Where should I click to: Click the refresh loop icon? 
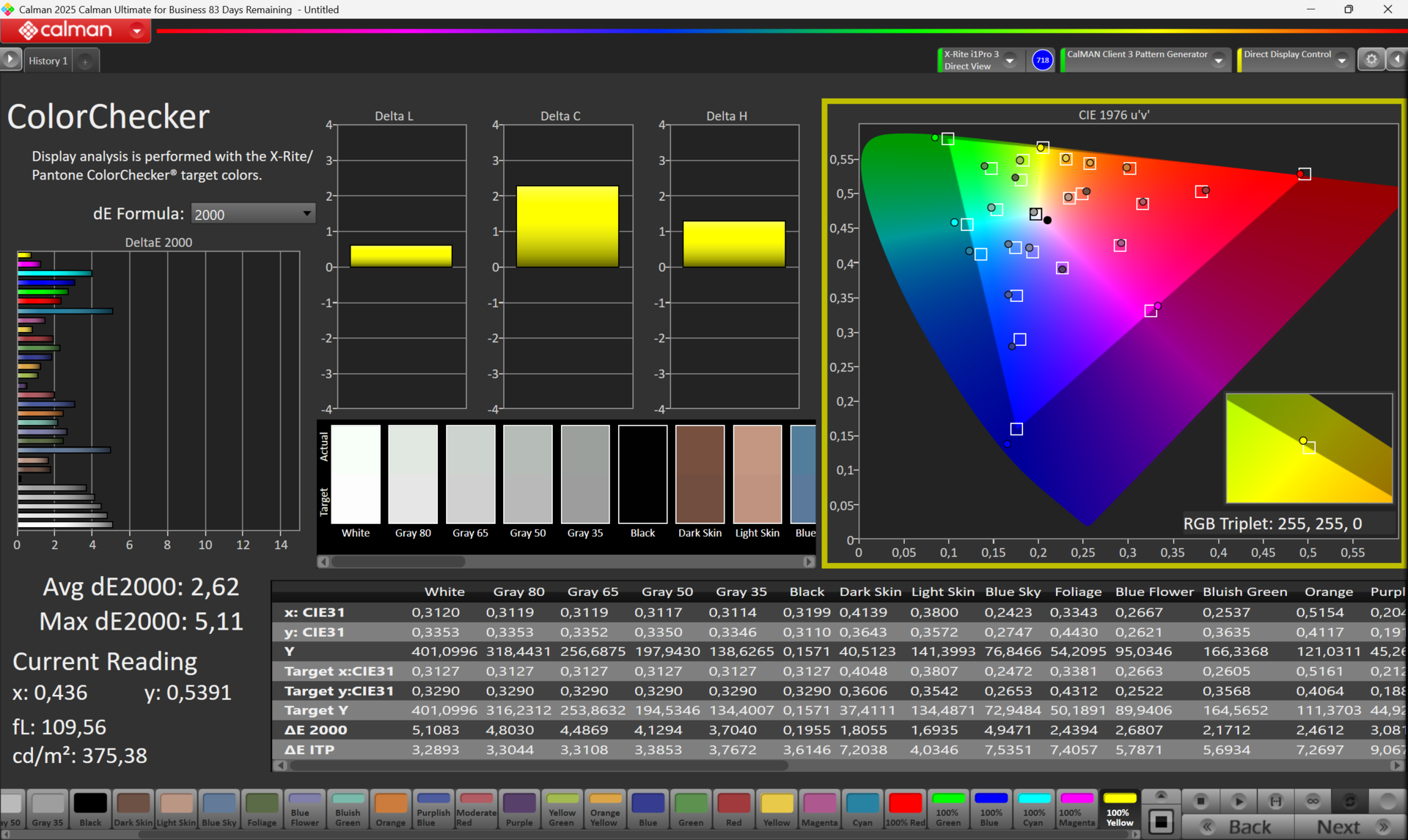(x=1349, y=801)
